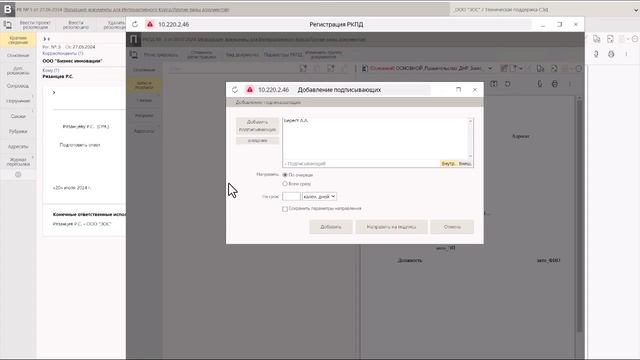This screenshot has width=640, height=360.
Task: Select the 'По очереди' radio option
Action: click(285, 175)
